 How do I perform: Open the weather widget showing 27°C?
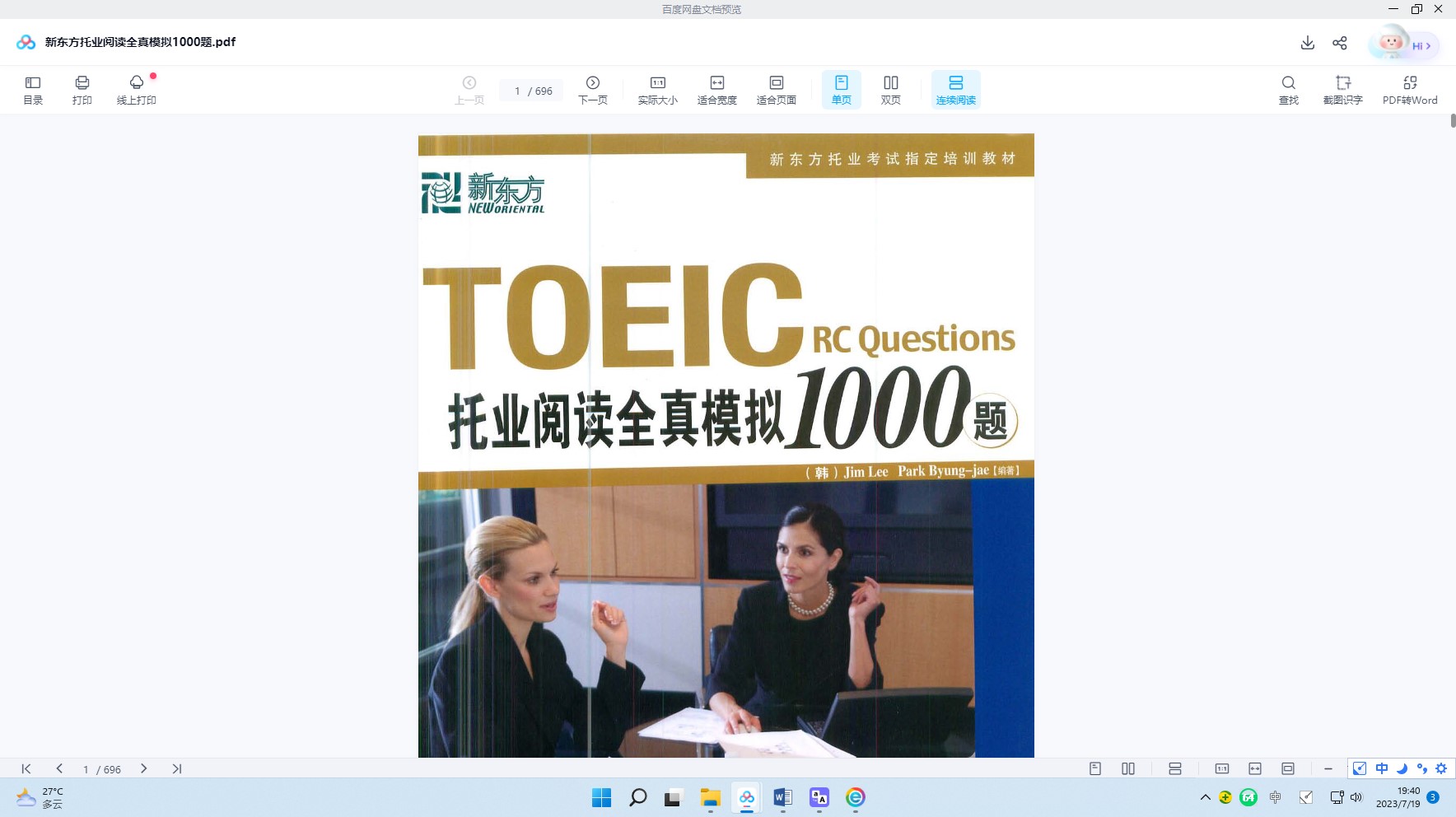click(x=40, y=797)
